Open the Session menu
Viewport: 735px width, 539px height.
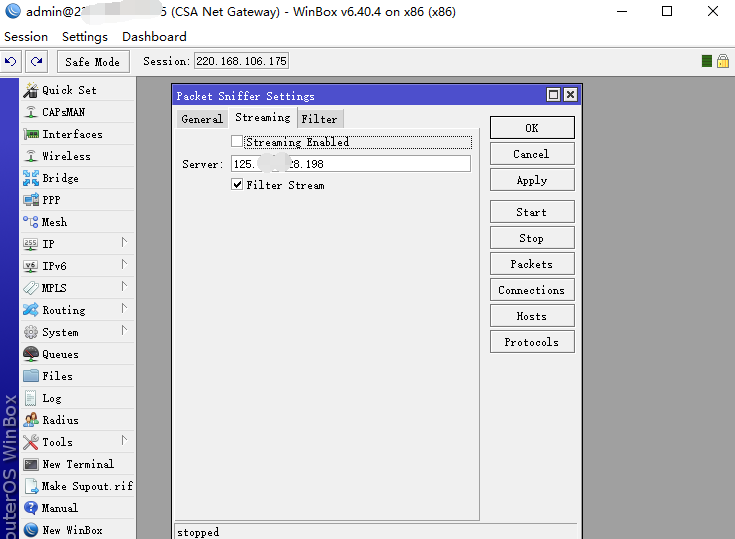pyautogui.click(x=26, y=37)
